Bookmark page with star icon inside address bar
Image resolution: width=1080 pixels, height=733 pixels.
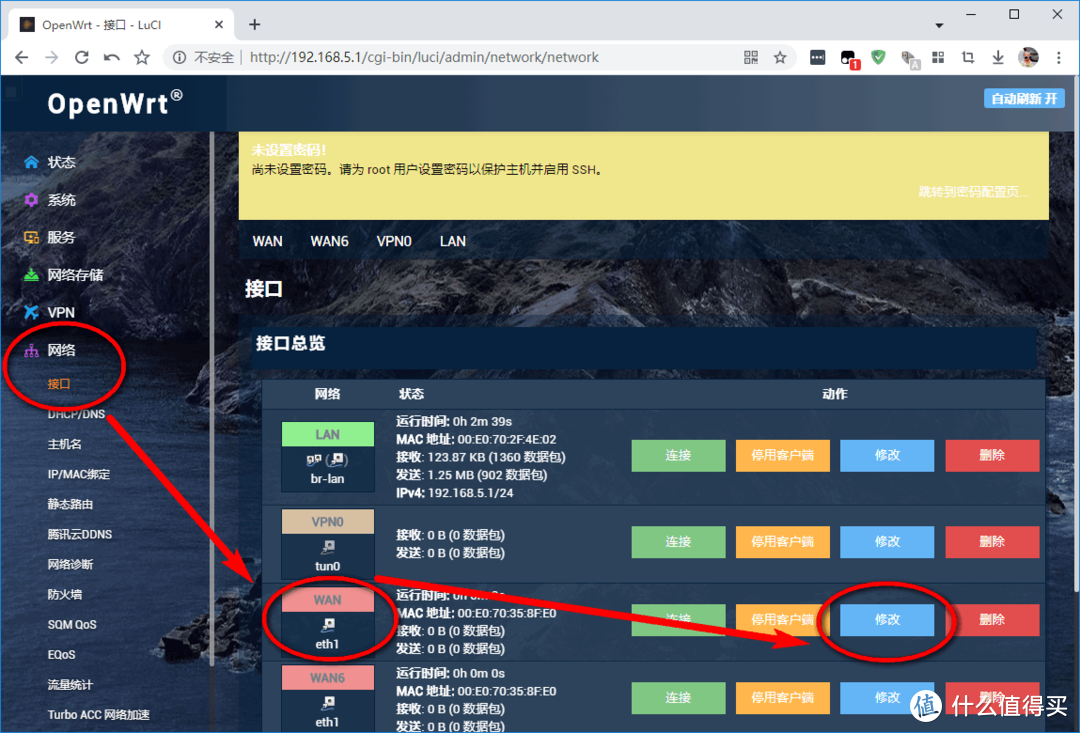[x=780, y=57]
